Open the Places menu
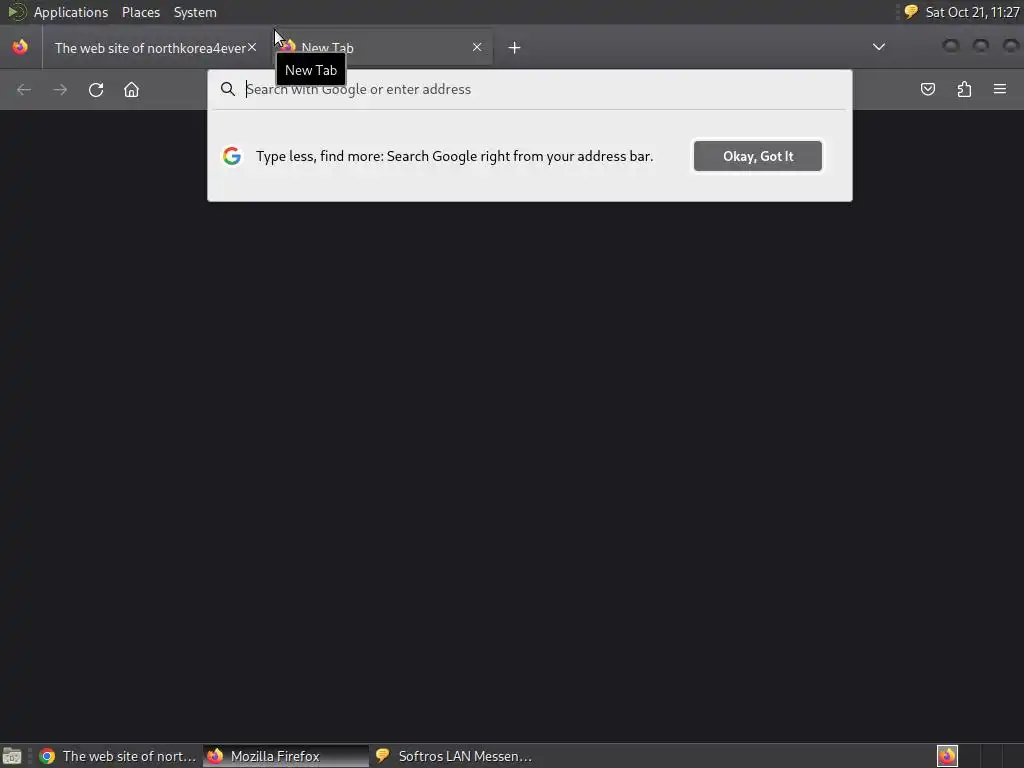This screenshot has height=768, width=1024. click(140, 12)
